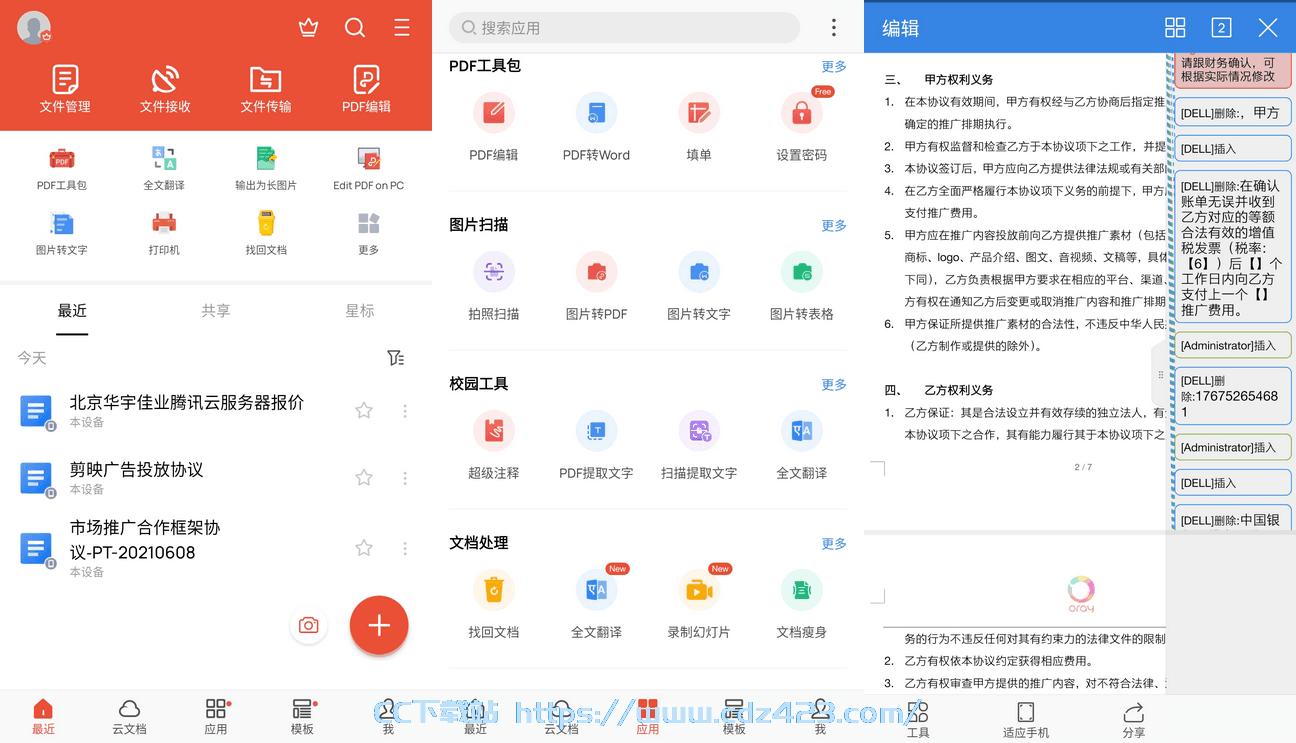Open the 北京华宇佳业腾讯云服务器报价 document
Screen dimensions: 1296x743
(x=216, y=410)
